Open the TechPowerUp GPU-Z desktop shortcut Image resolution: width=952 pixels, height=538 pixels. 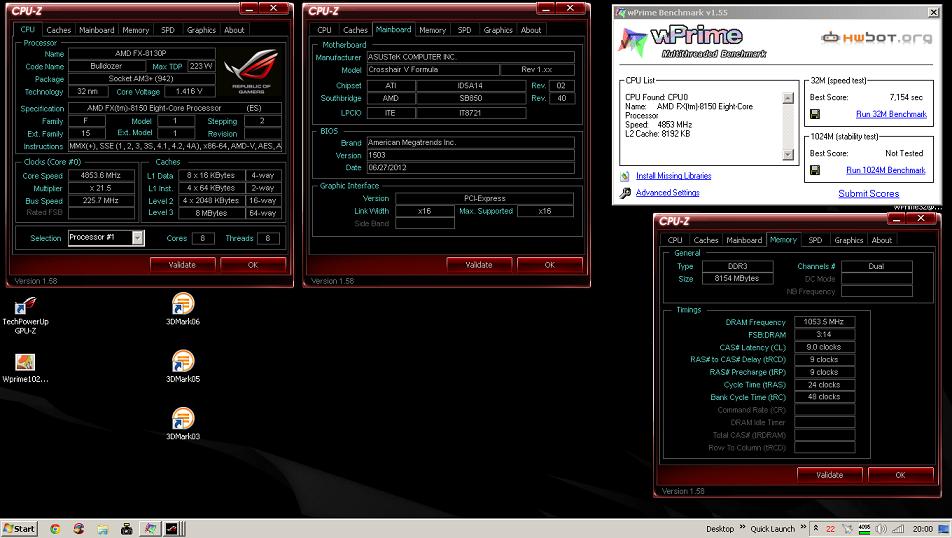pos(25,316)
